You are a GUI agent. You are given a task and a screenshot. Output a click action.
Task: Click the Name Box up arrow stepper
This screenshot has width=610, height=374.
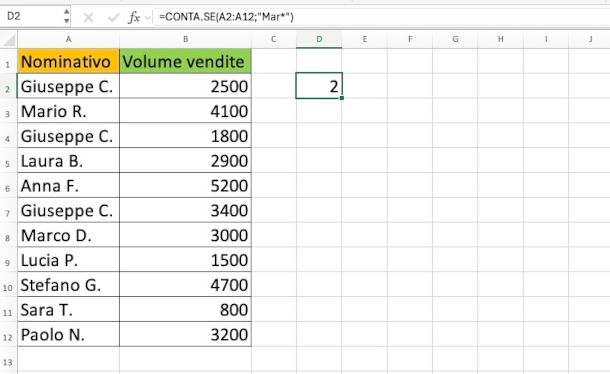67,12
